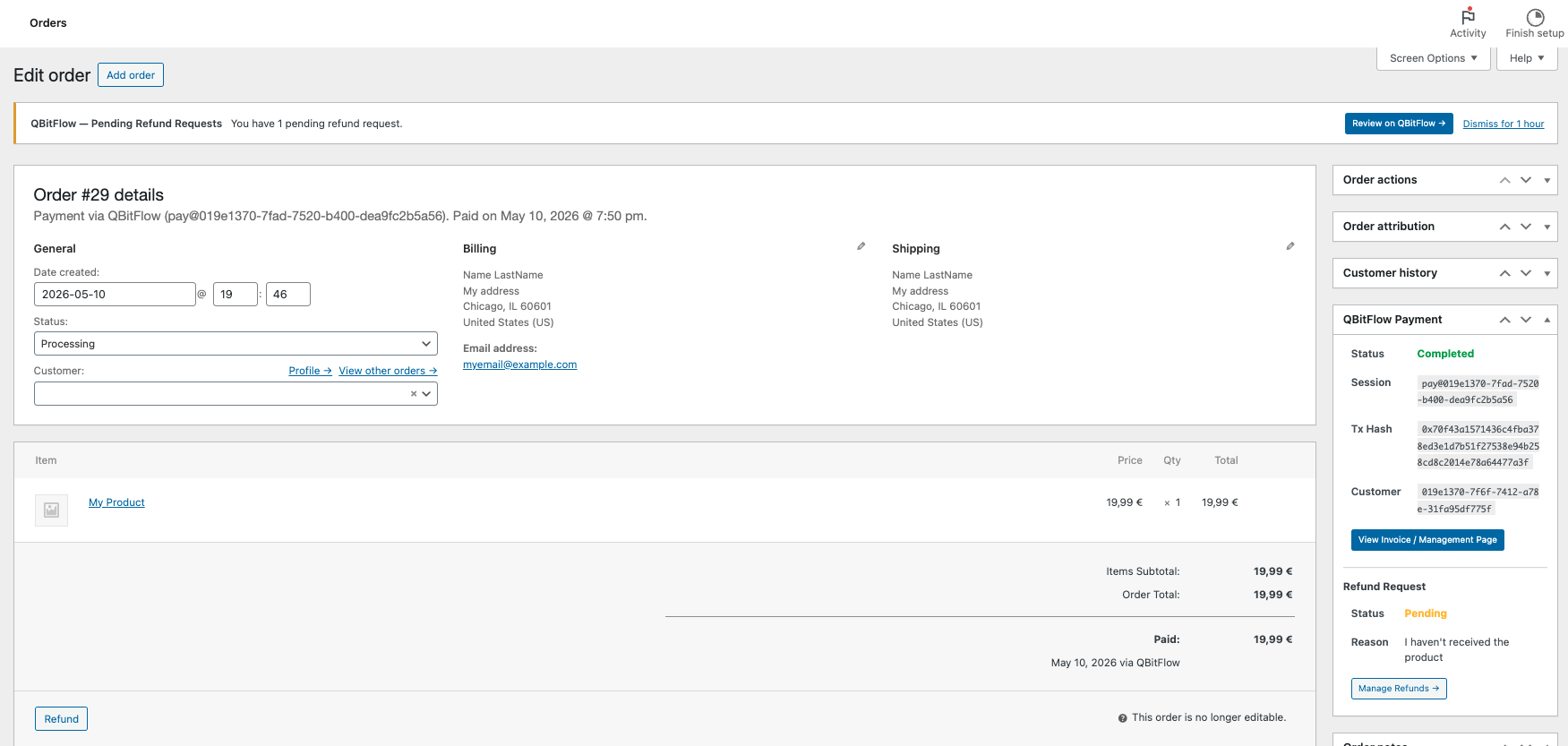Click the Tx Hash code value

1478,446
